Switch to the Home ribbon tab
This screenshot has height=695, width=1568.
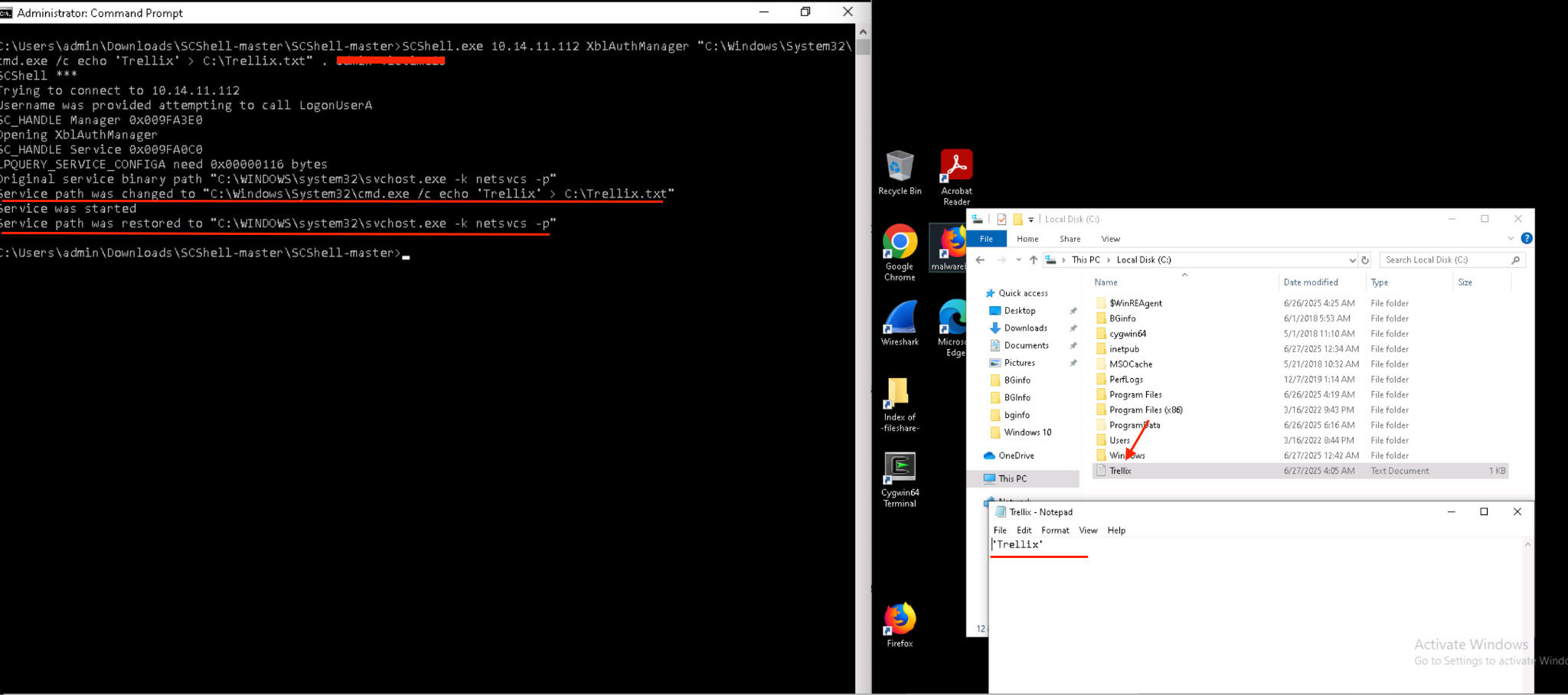(1027, 239)
